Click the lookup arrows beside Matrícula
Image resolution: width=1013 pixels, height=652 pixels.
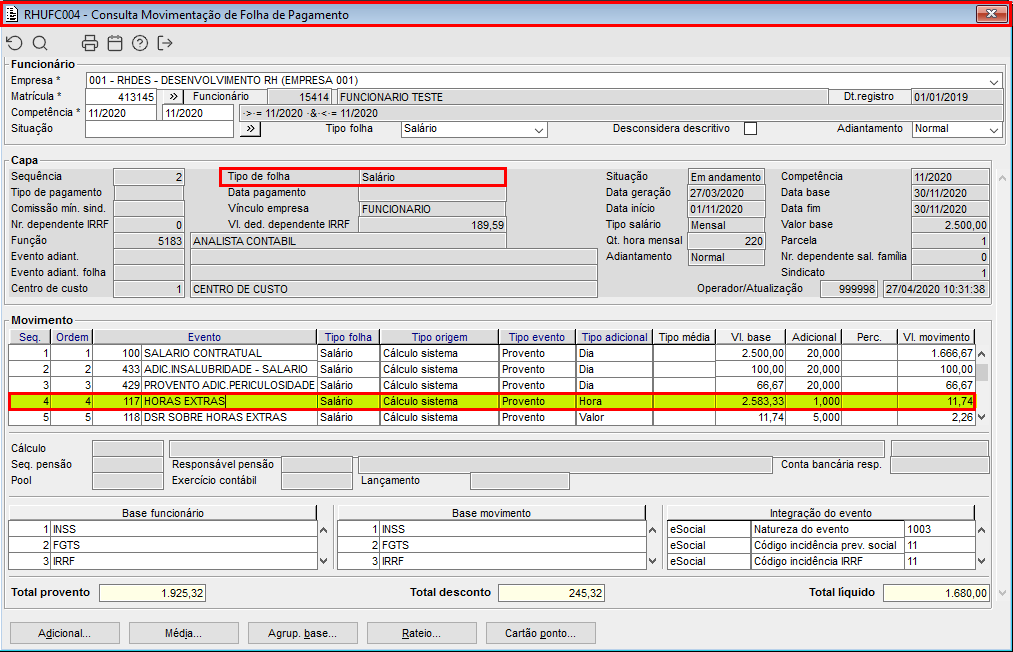172,97
